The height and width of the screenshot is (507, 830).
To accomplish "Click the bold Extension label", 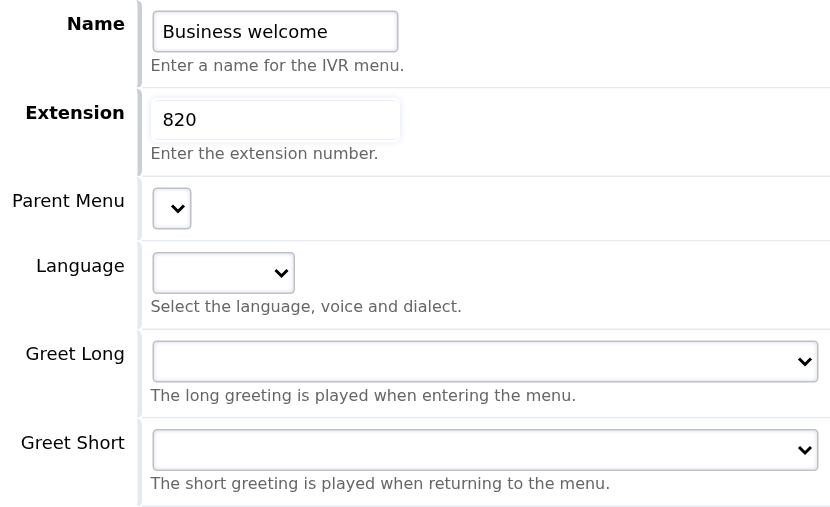I will [x=75, y=113].
